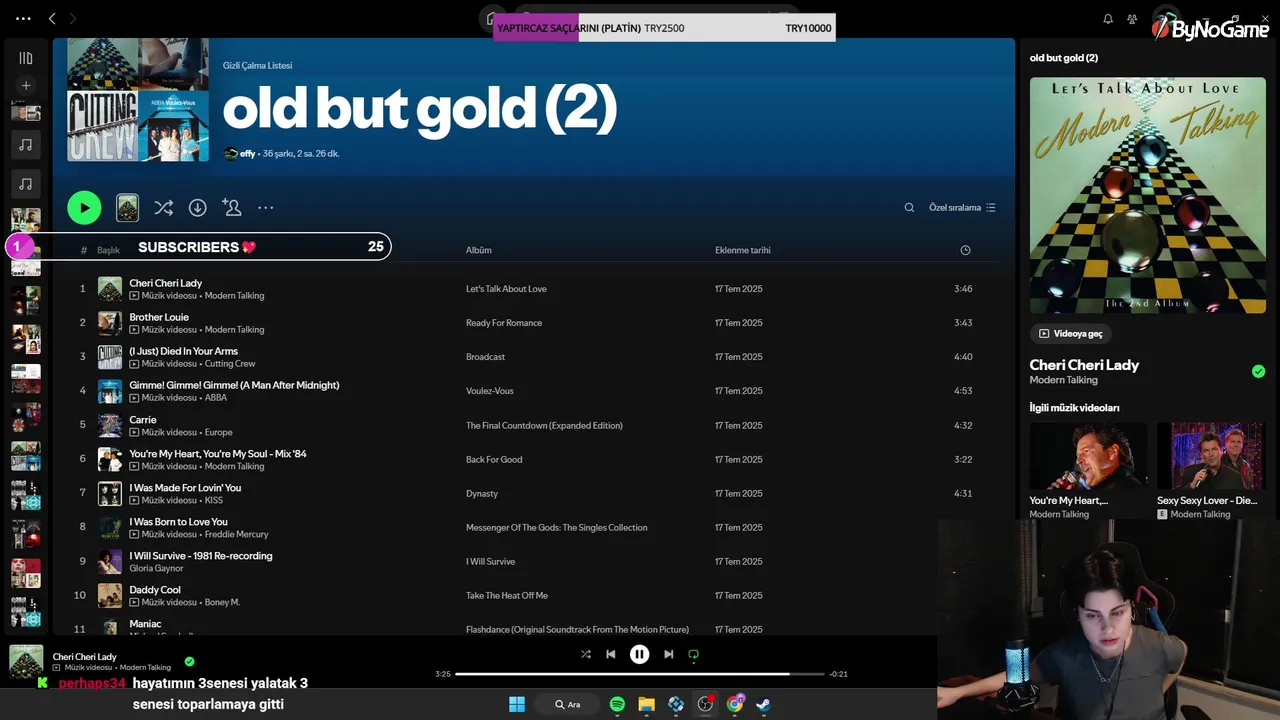The width and height of the screenshot is (1280, 720).
Task: Open the Cutting Crew artist link
Action: pos(230,364)
